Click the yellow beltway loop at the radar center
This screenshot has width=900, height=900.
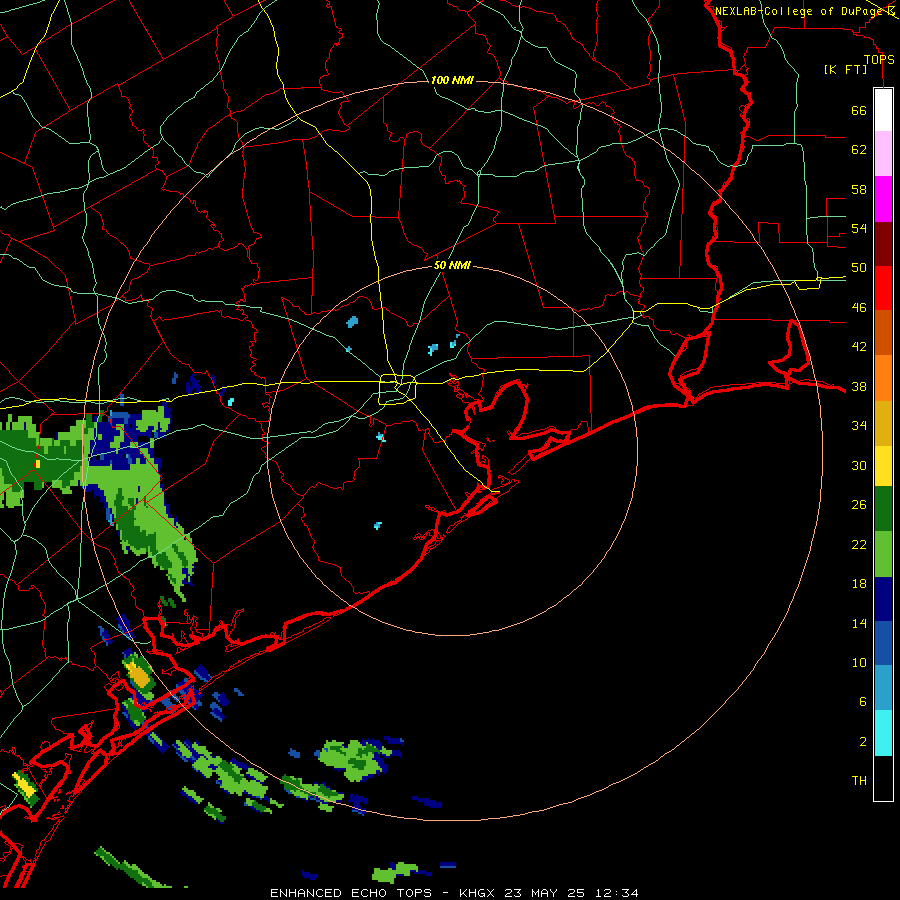[x=397, y=389]
